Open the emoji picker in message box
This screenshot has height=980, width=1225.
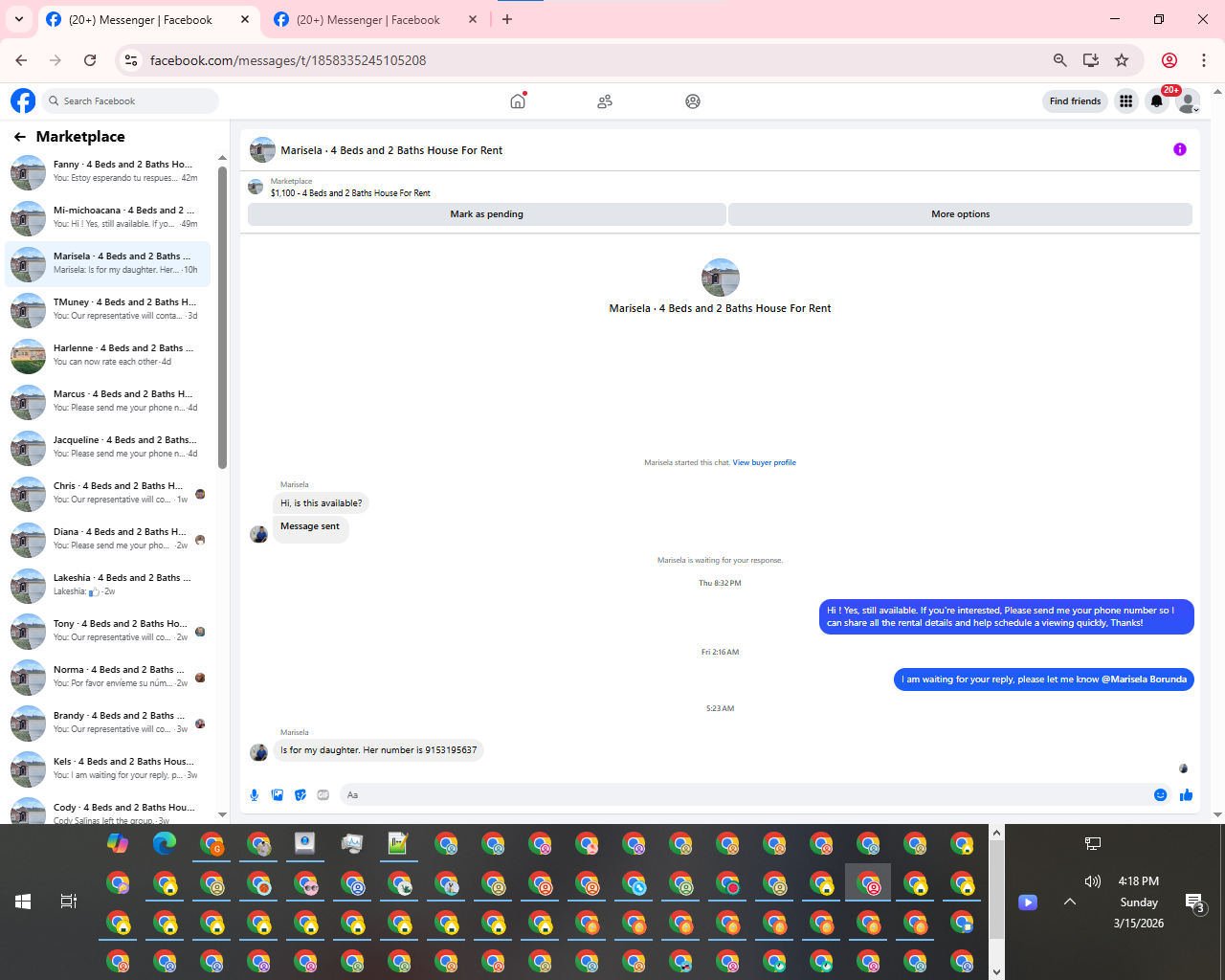pyautogui.click(x=1161, y=794)
